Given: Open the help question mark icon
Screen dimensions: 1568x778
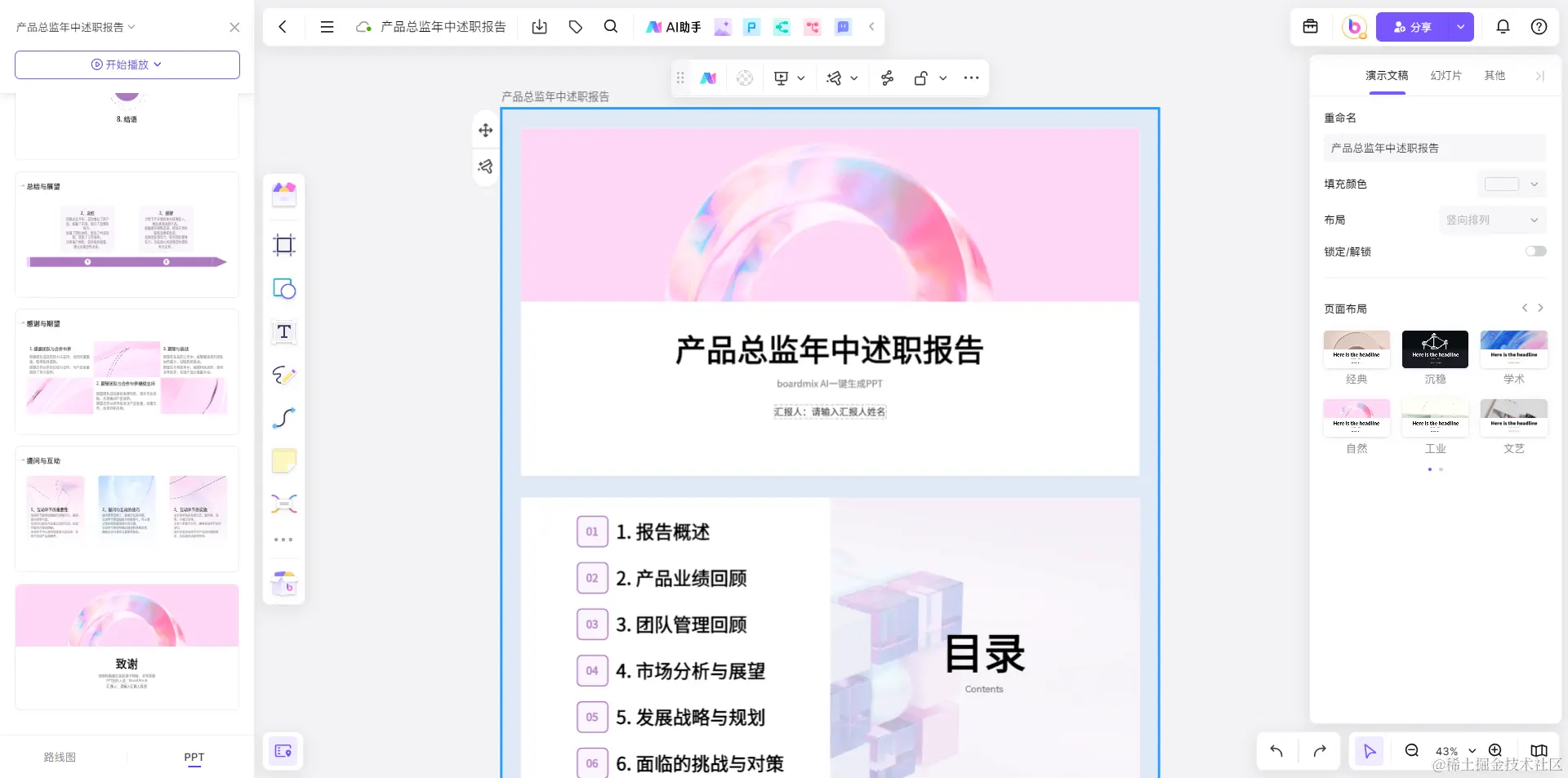Looking at the screenshot, I should point(1539,27).
